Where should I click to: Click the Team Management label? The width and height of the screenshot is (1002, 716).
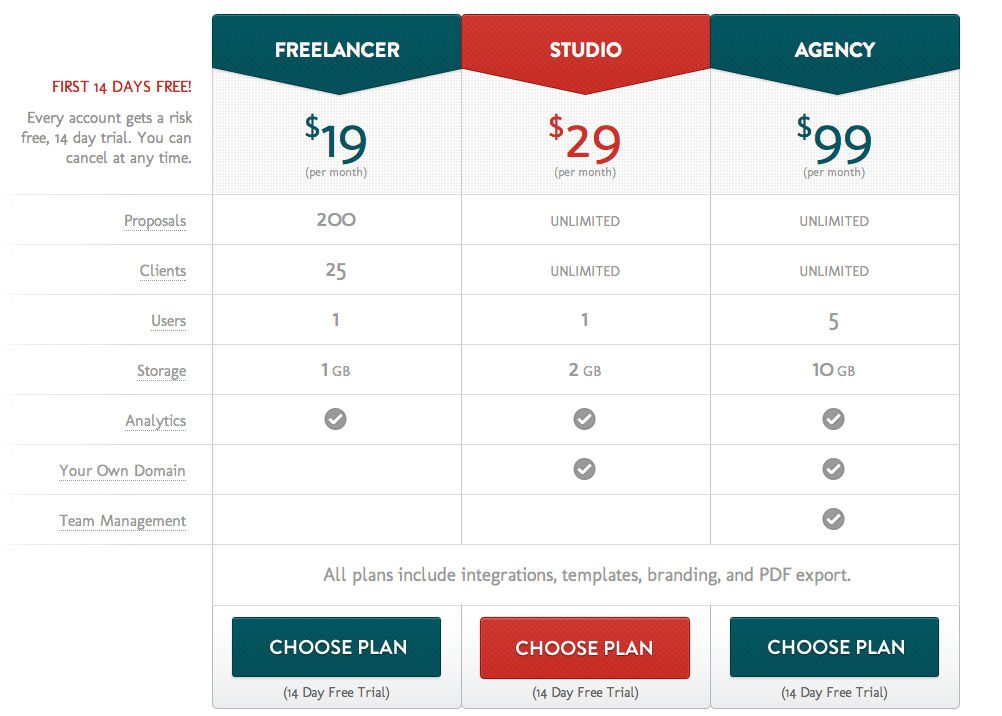123,521
